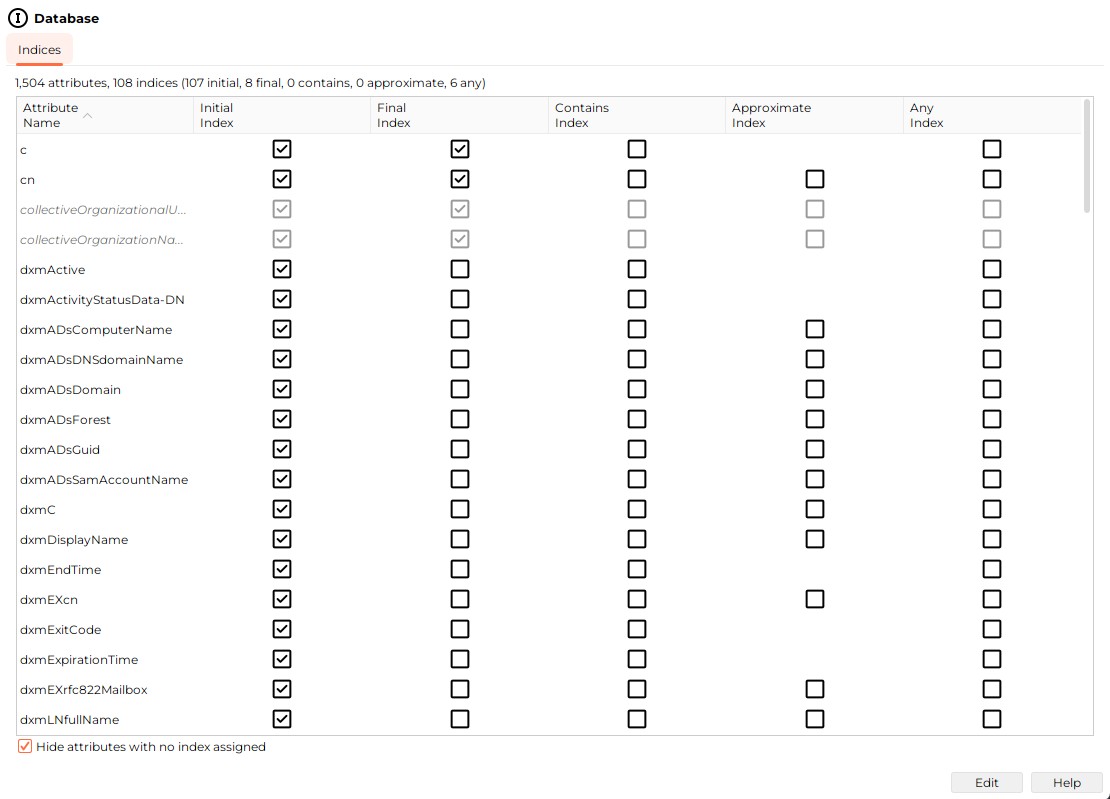Click the Initial Index column header
This screenshot has width=1110, height=799.
219,114
